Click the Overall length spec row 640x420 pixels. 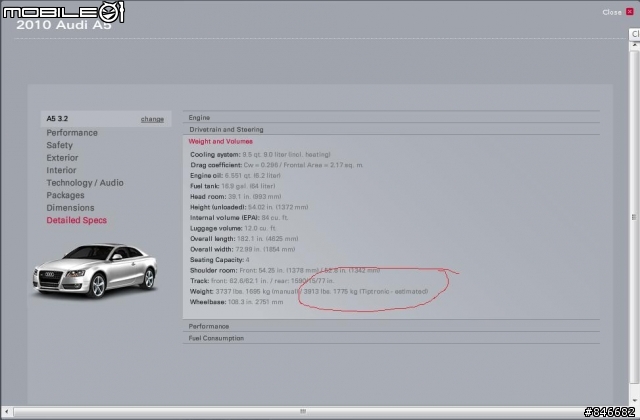[244, 239]
